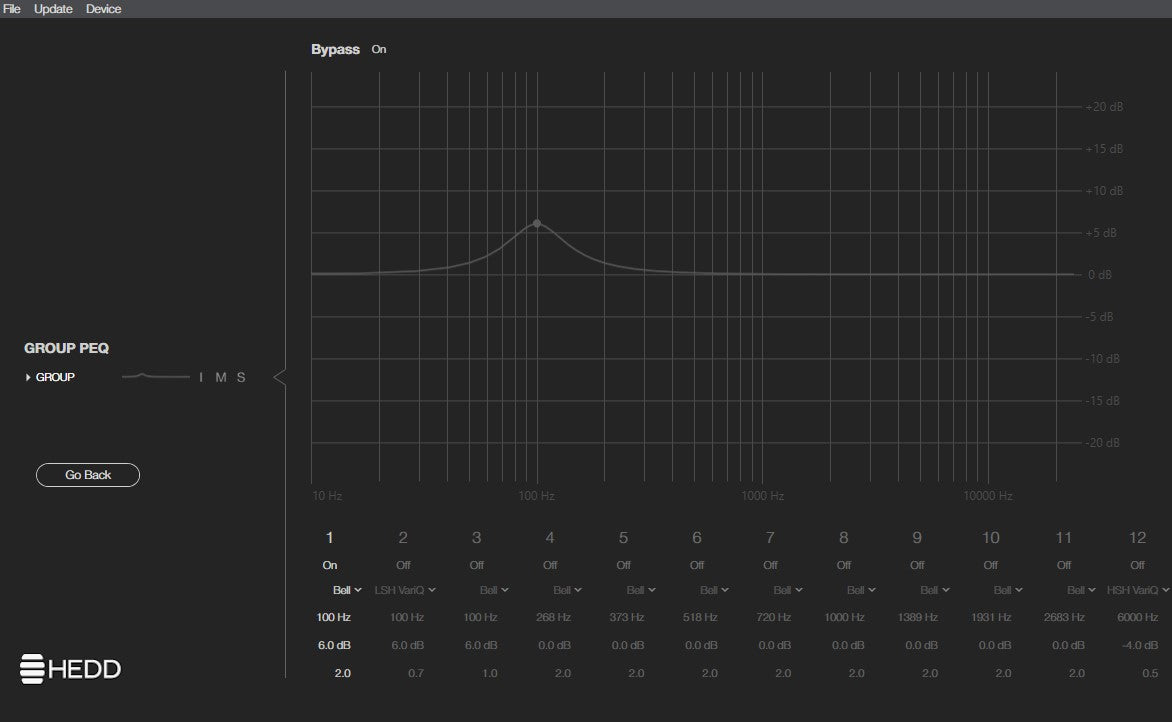Open band 3 Bell filter type dropdown
Screen dimensions: 1172x722
click(494, 590)
